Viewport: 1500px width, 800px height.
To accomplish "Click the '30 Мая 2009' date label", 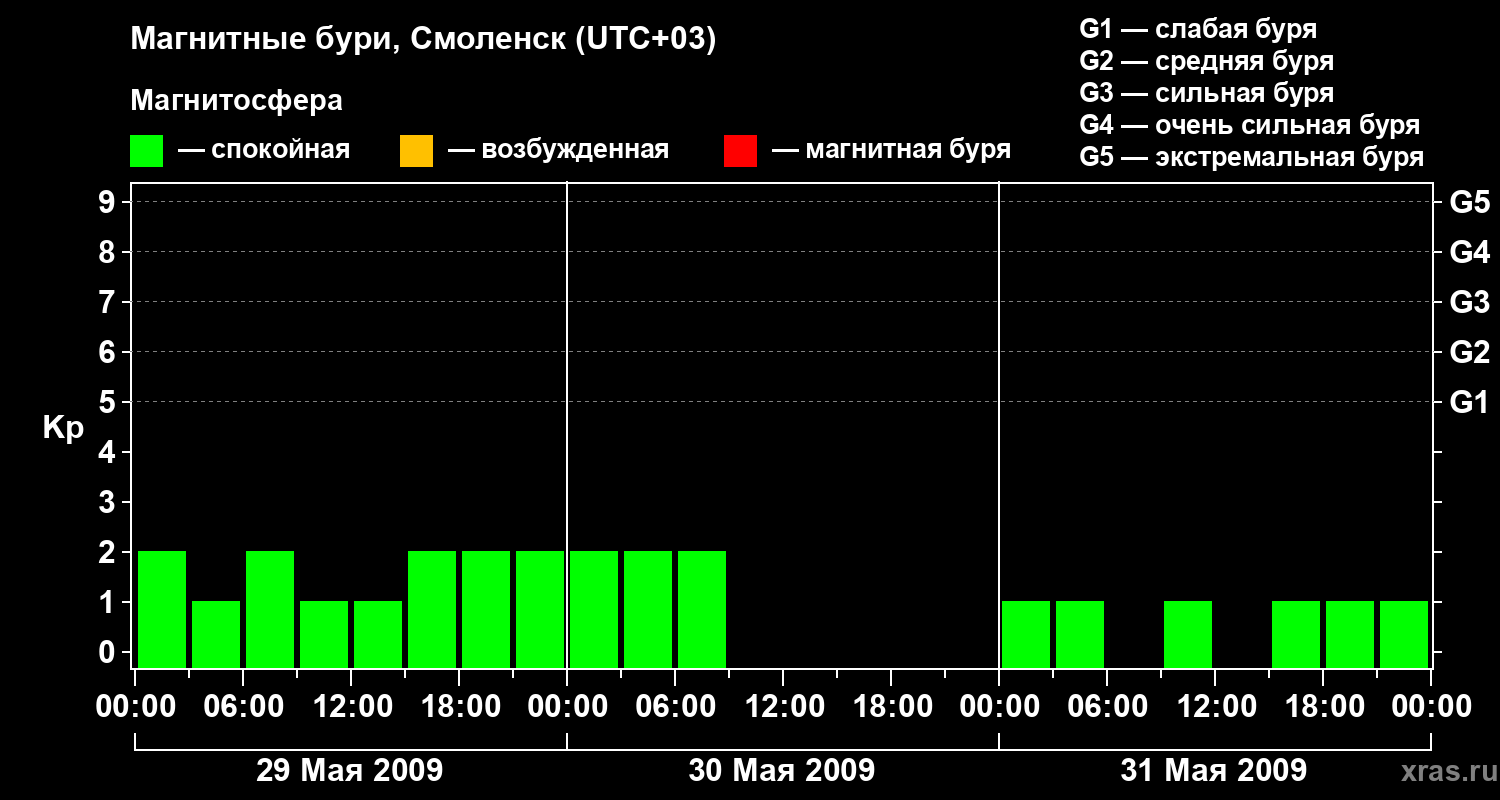I will pyautogui.click(x=782, y=770).
